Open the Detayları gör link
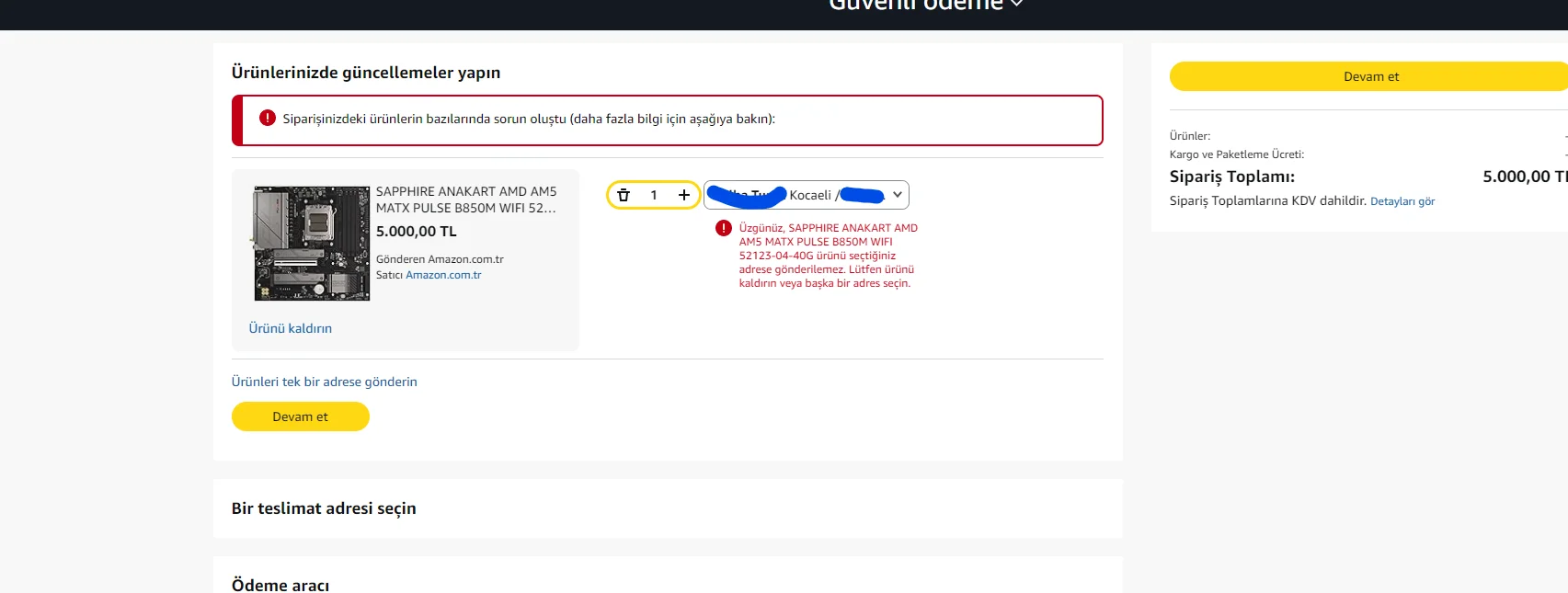This screenshot has width=1568, height=593. (1402, 201)
